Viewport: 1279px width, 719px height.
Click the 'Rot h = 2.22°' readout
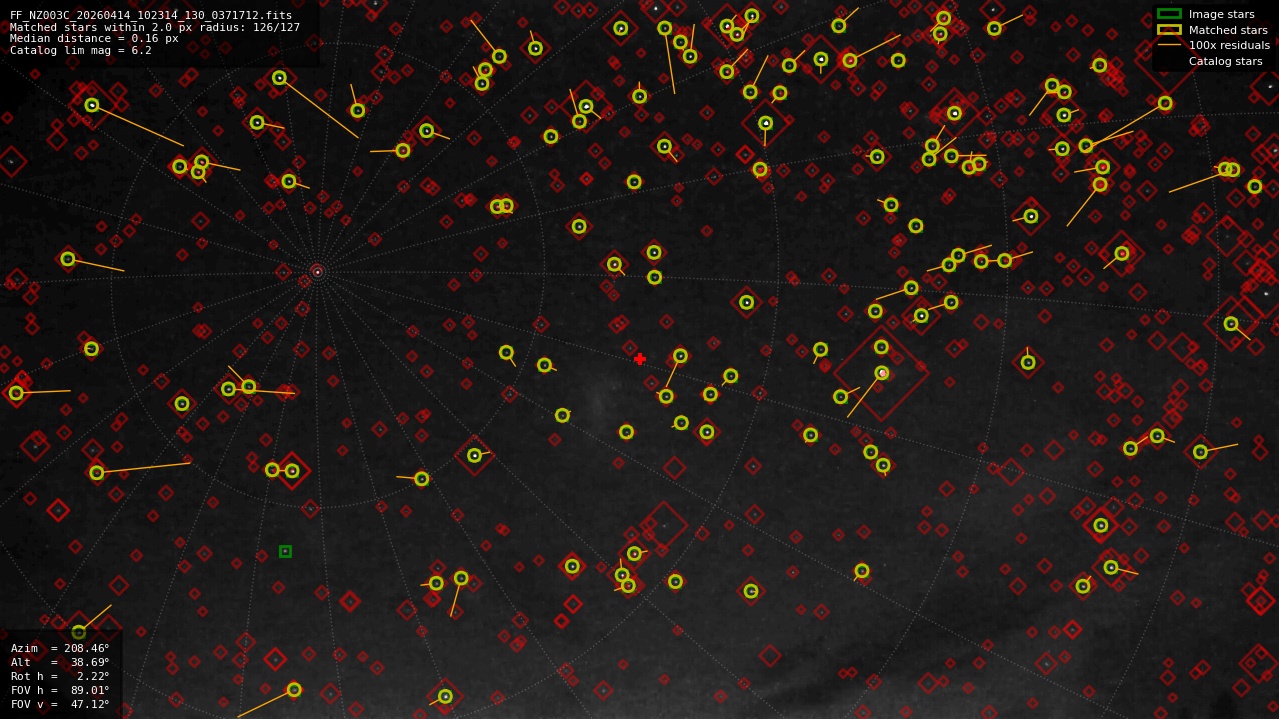click(x=60, y=676)
